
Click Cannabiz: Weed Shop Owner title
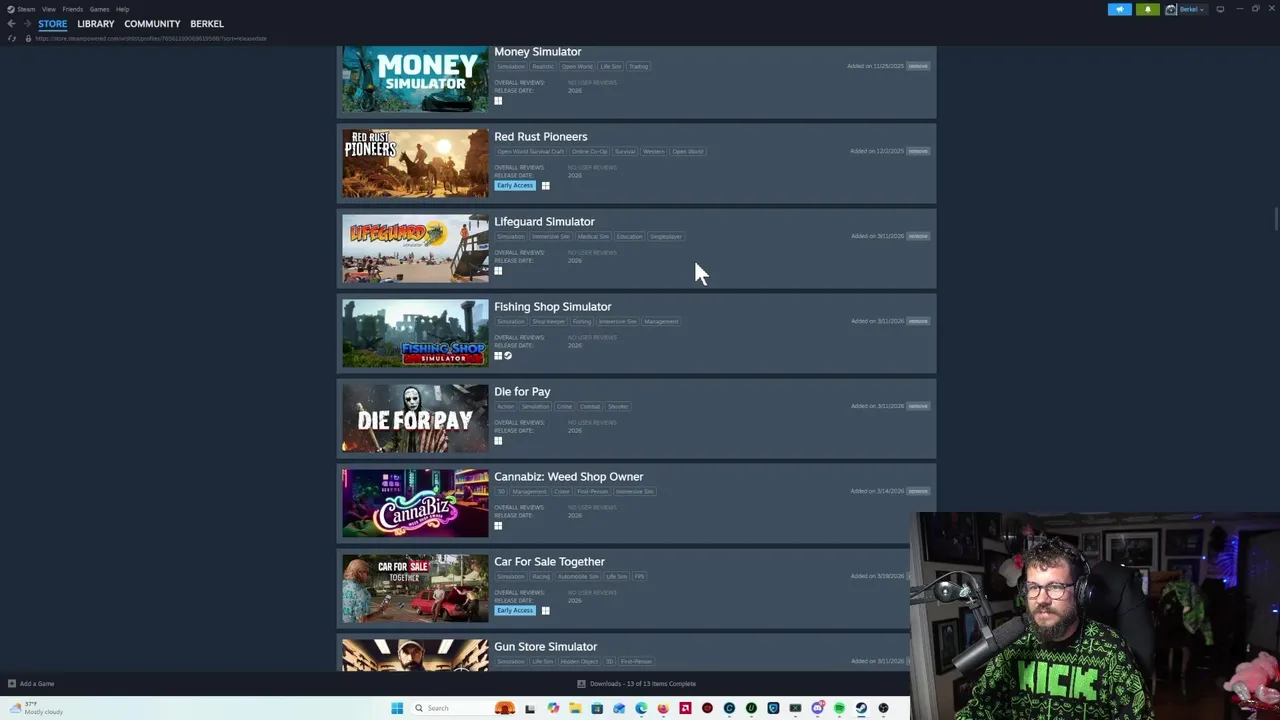[x=568, y=477]
